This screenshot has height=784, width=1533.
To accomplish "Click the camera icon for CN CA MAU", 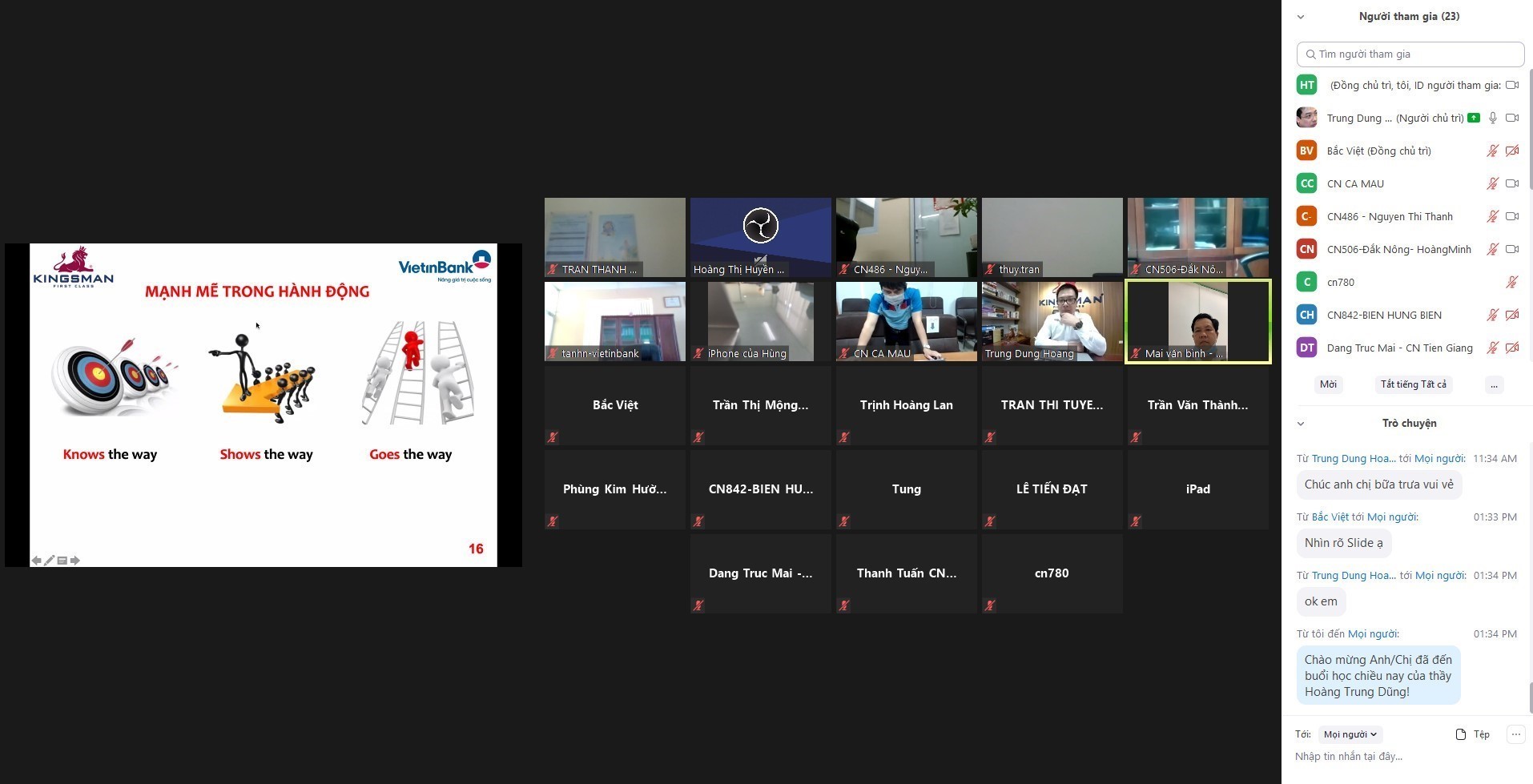I will [x=1511, y=183].
